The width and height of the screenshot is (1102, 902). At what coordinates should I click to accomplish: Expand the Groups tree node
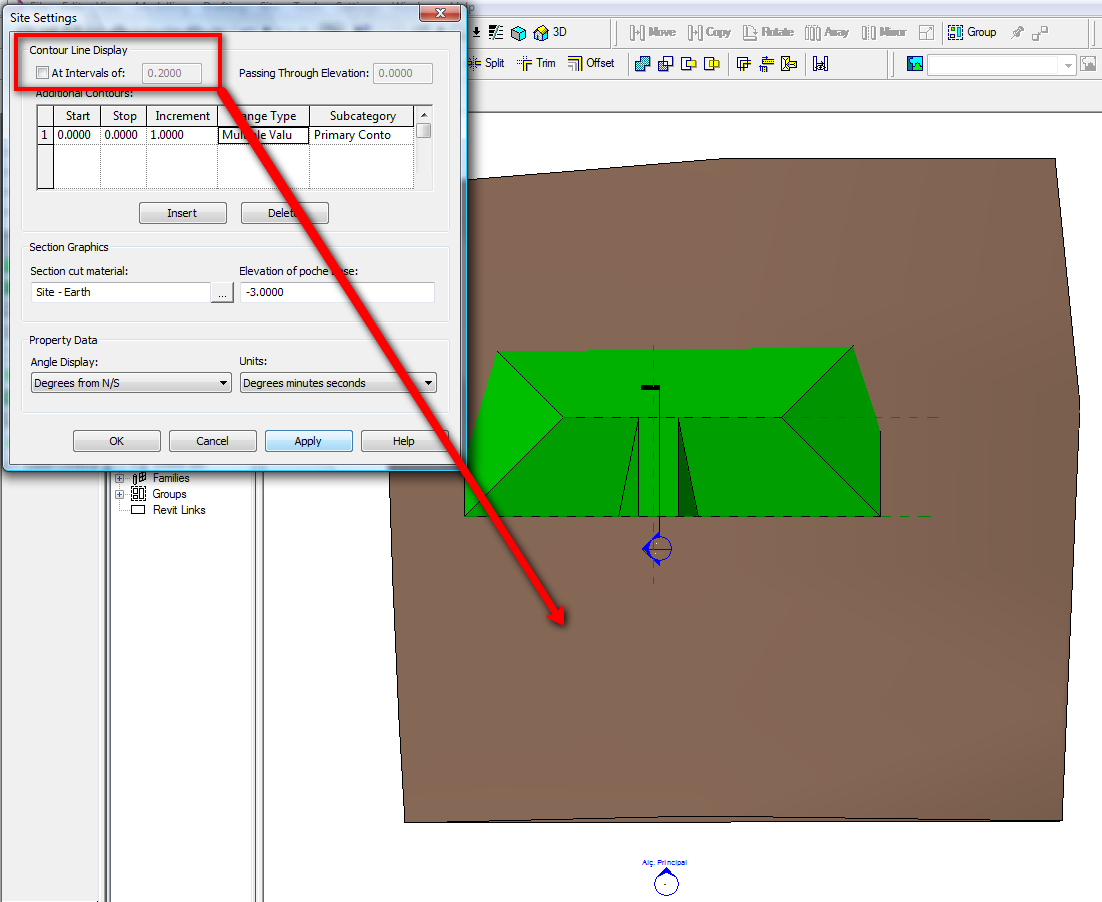pos(119,494)
